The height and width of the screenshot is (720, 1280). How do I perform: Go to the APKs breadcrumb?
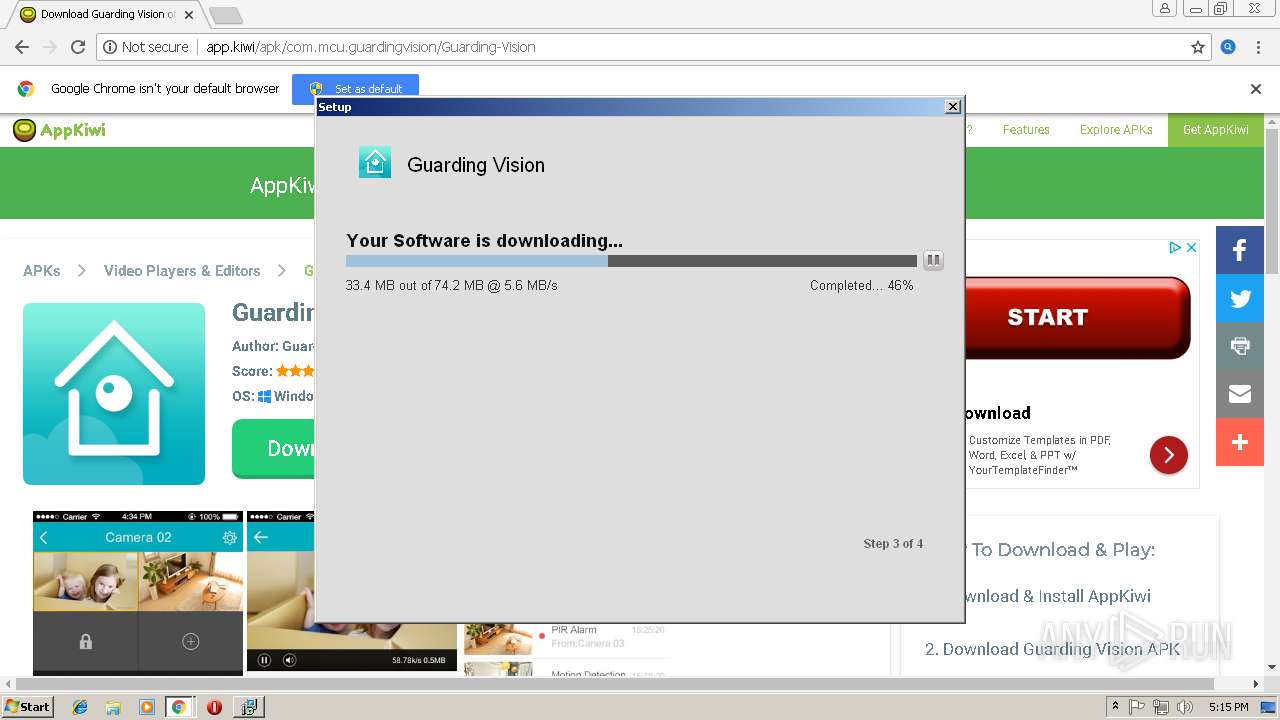[x=42, y=271]
